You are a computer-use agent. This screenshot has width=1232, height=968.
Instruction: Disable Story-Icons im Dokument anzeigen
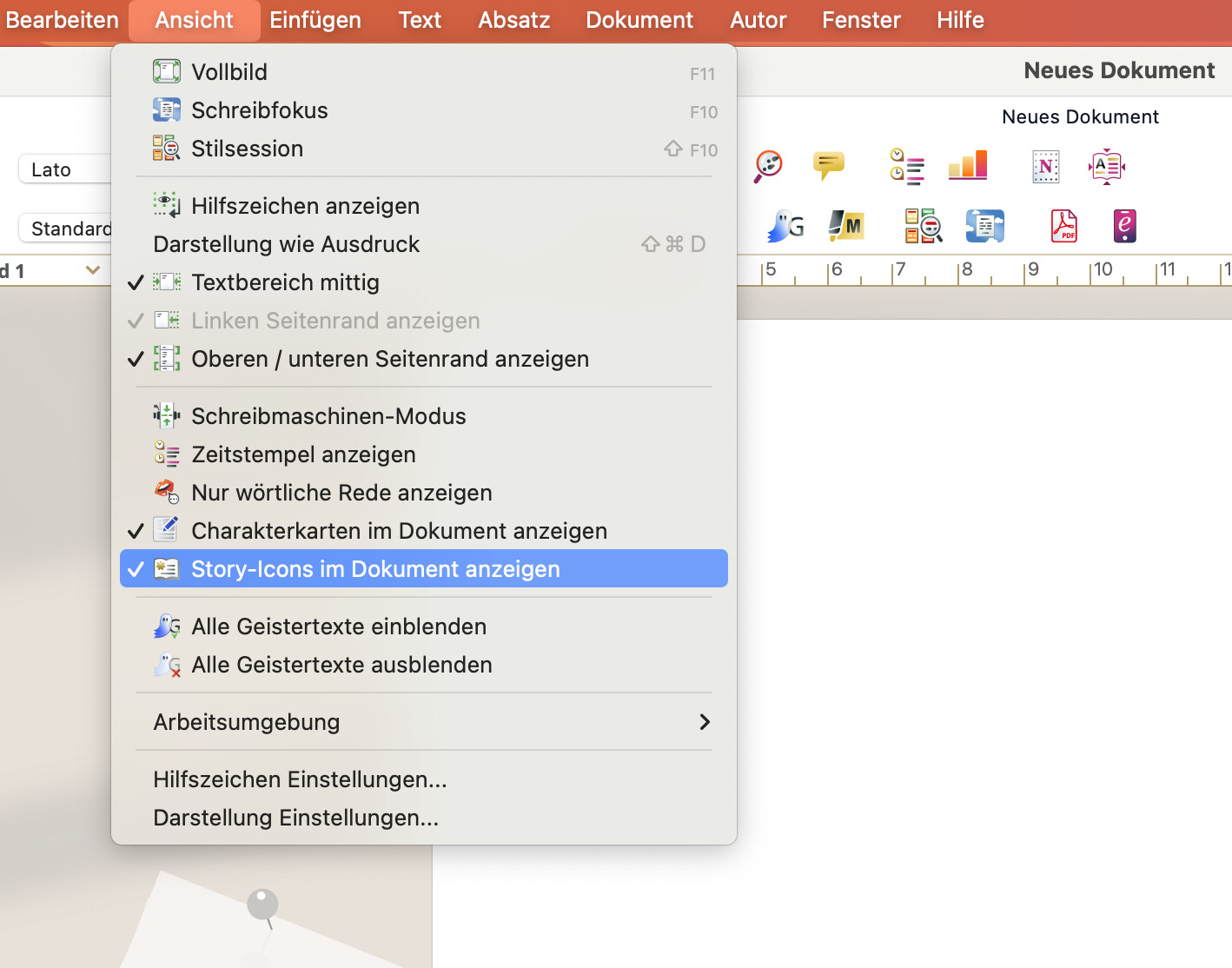coord(424,569)
